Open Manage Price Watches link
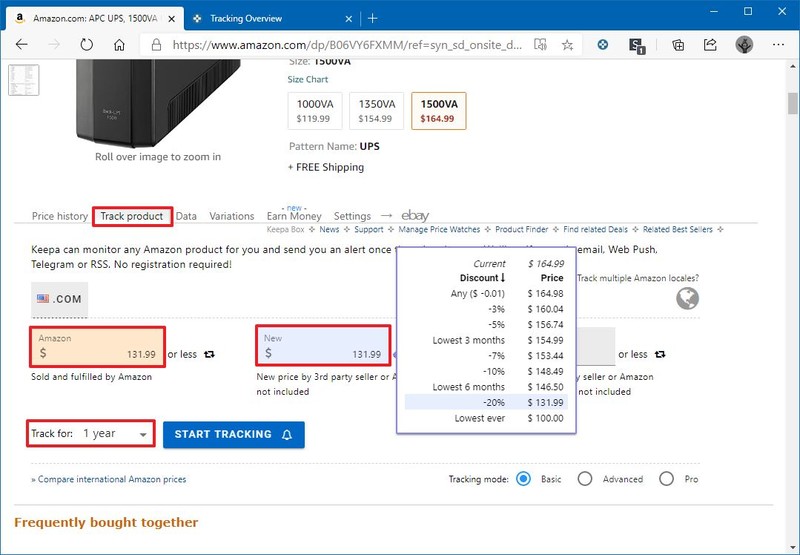Viewport: 800px width, 555px height. (439, 230)
